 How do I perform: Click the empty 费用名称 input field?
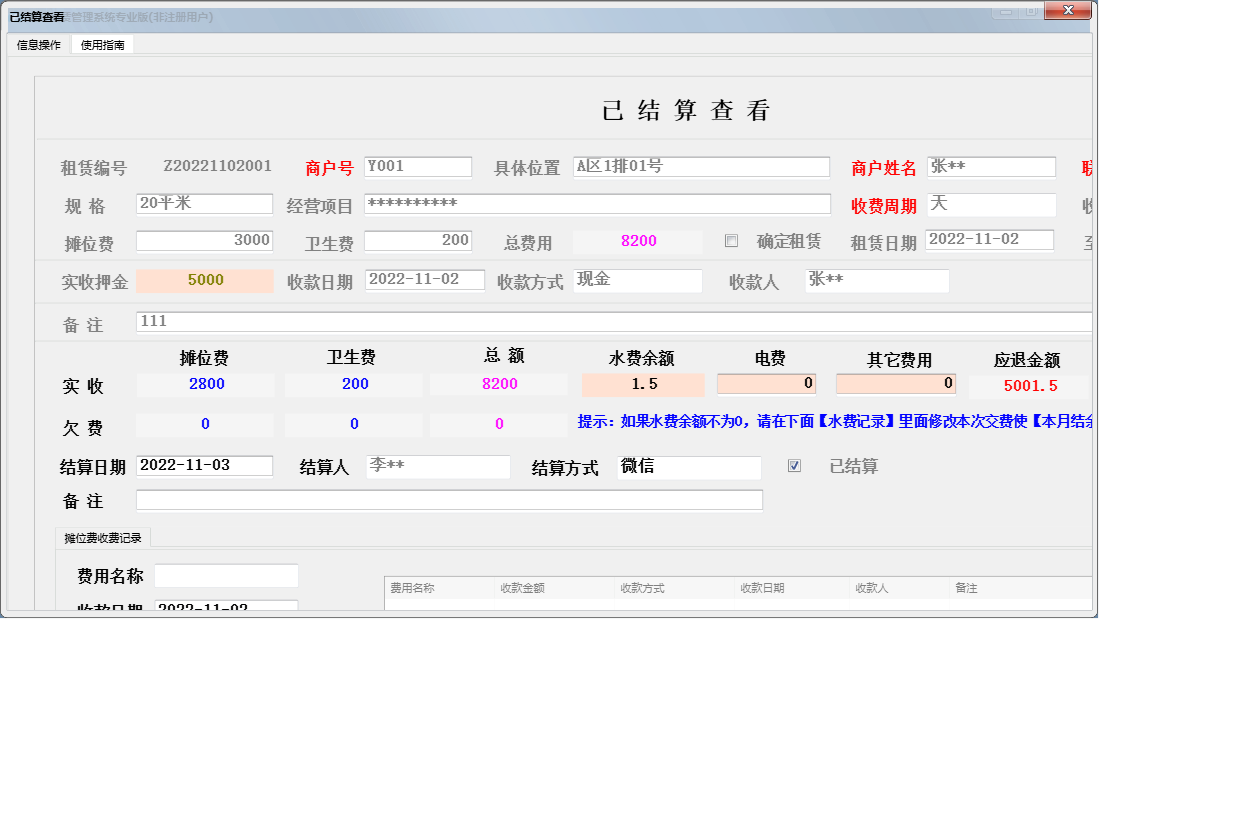click(226, 576)
